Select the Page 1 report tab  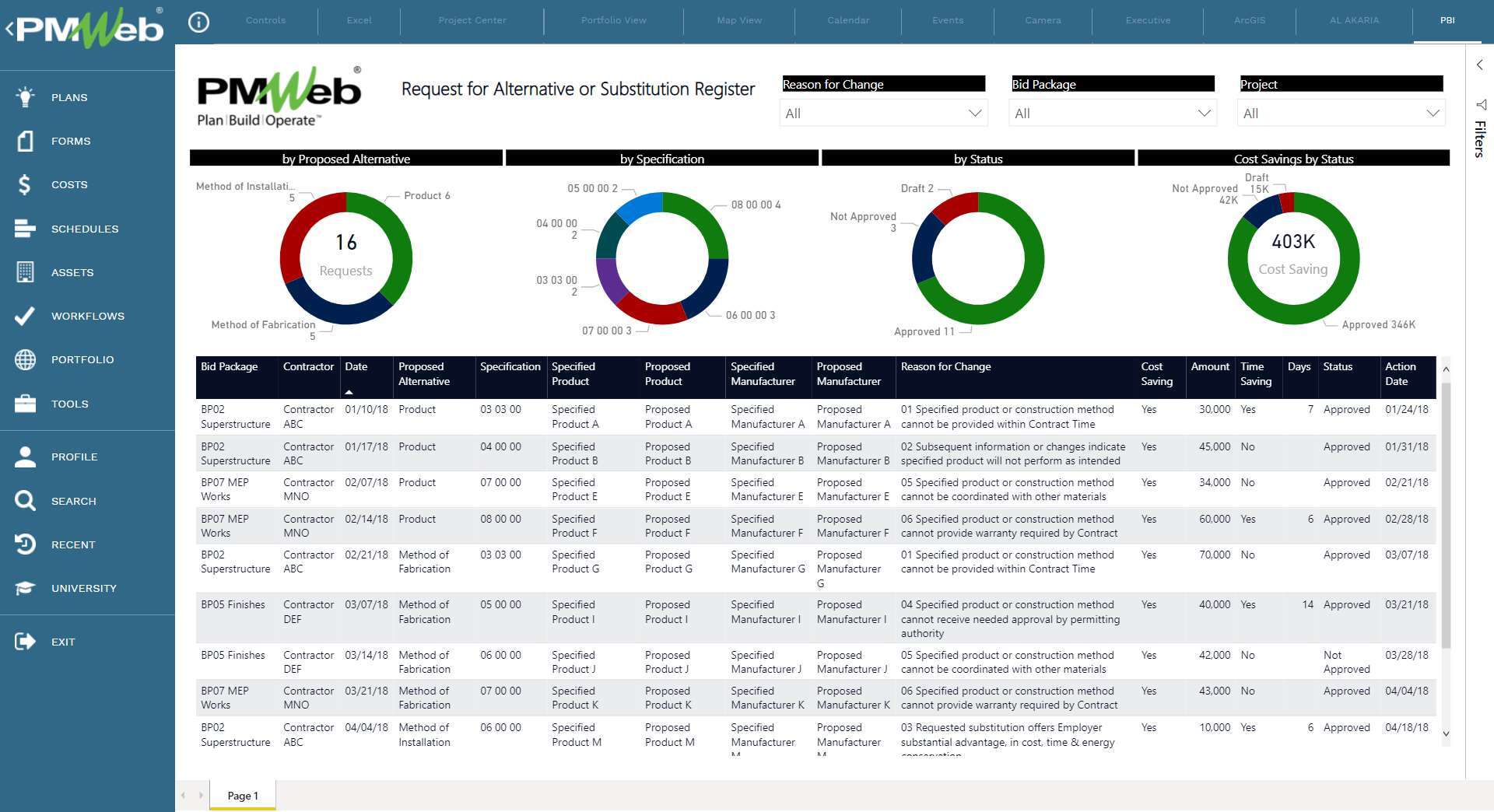pyautogui.click(x=242, y=796)
